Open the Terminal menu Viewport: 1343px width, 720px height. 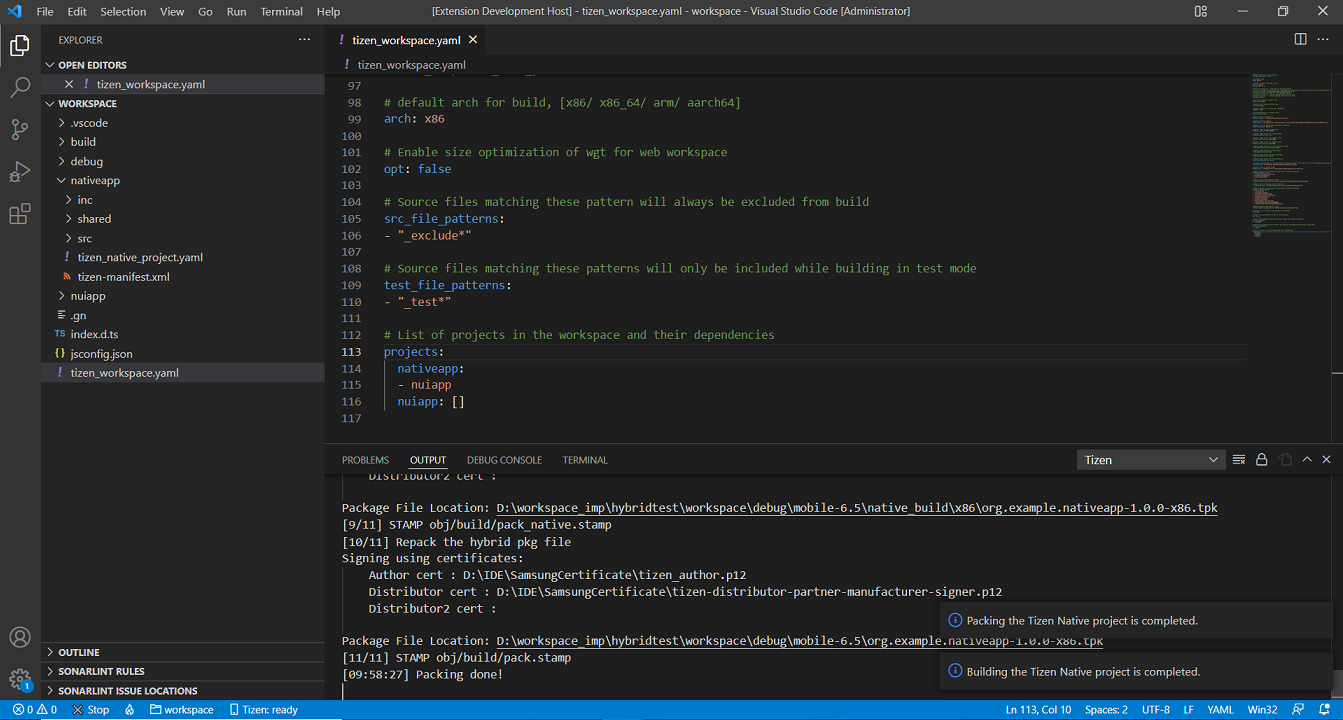coord(281,12)
